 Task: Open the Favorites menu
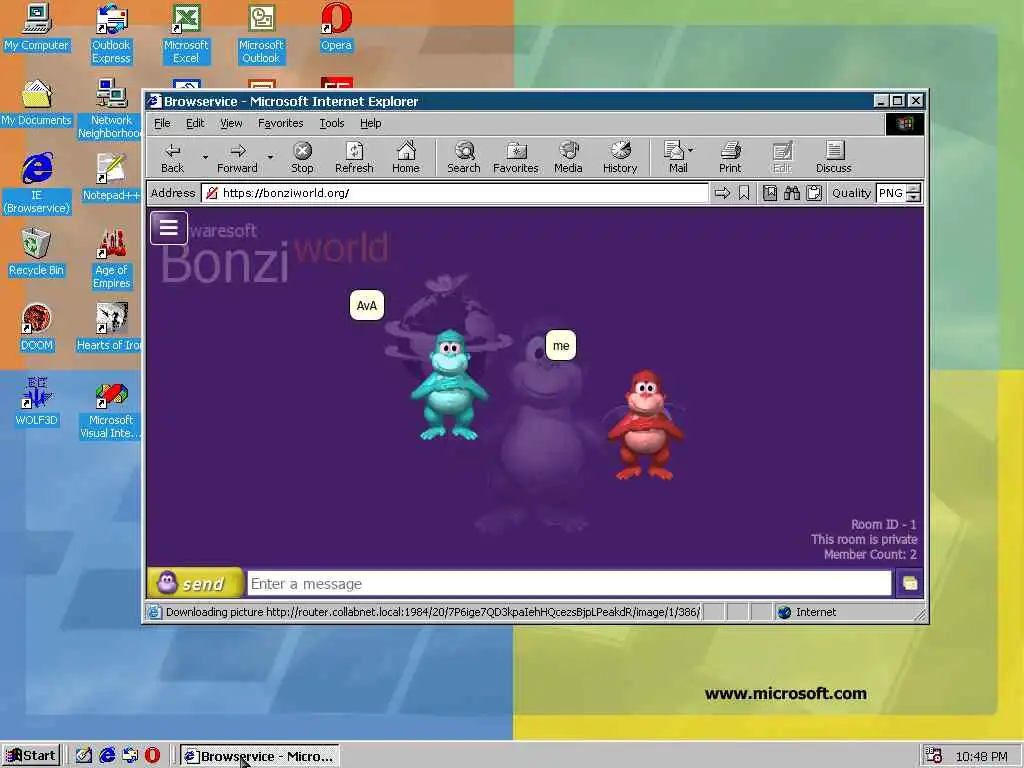tap(280, 123)
